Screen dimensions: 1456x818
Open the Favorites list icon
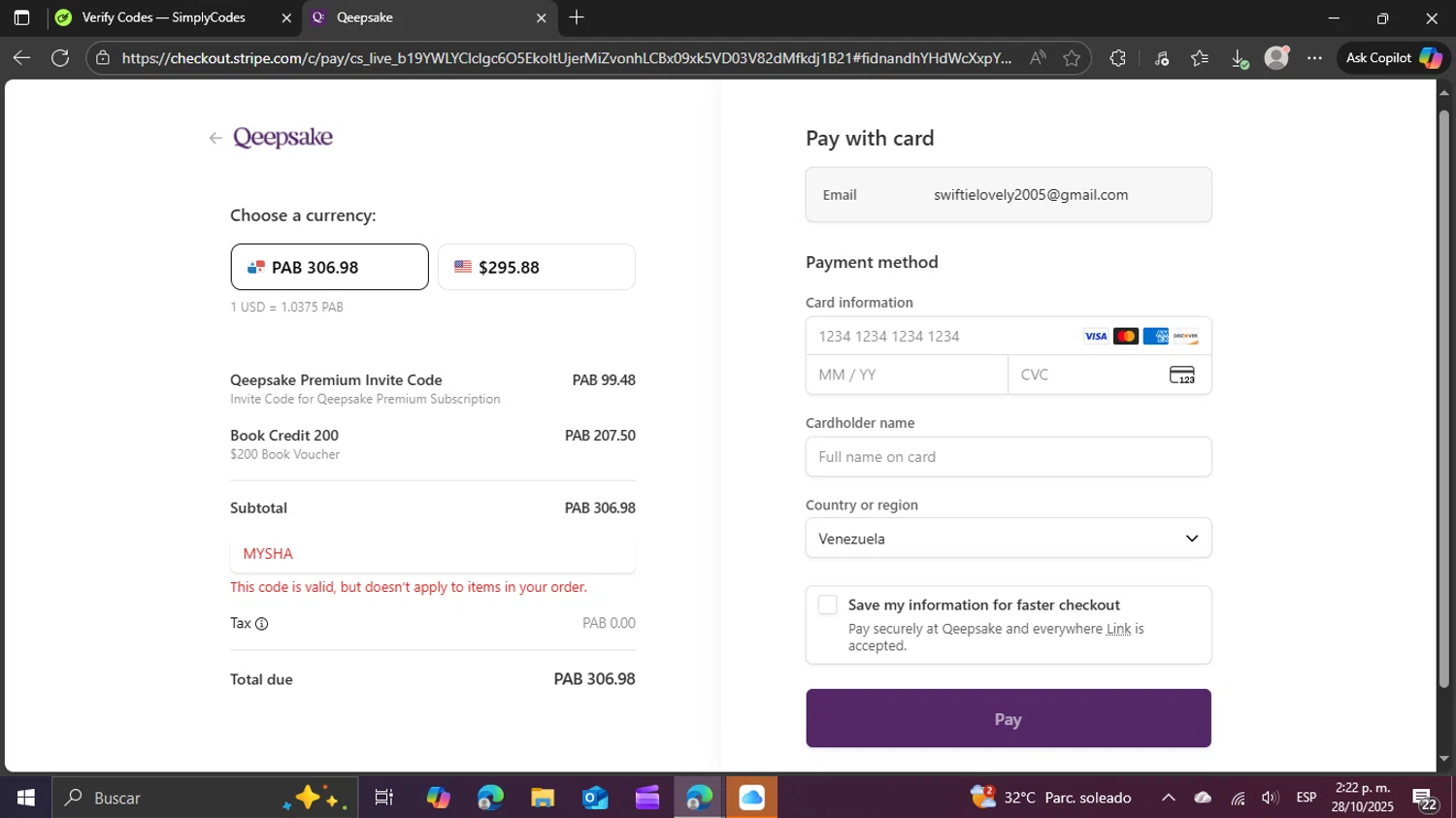pyautogui.click(x=1200, y=58)
